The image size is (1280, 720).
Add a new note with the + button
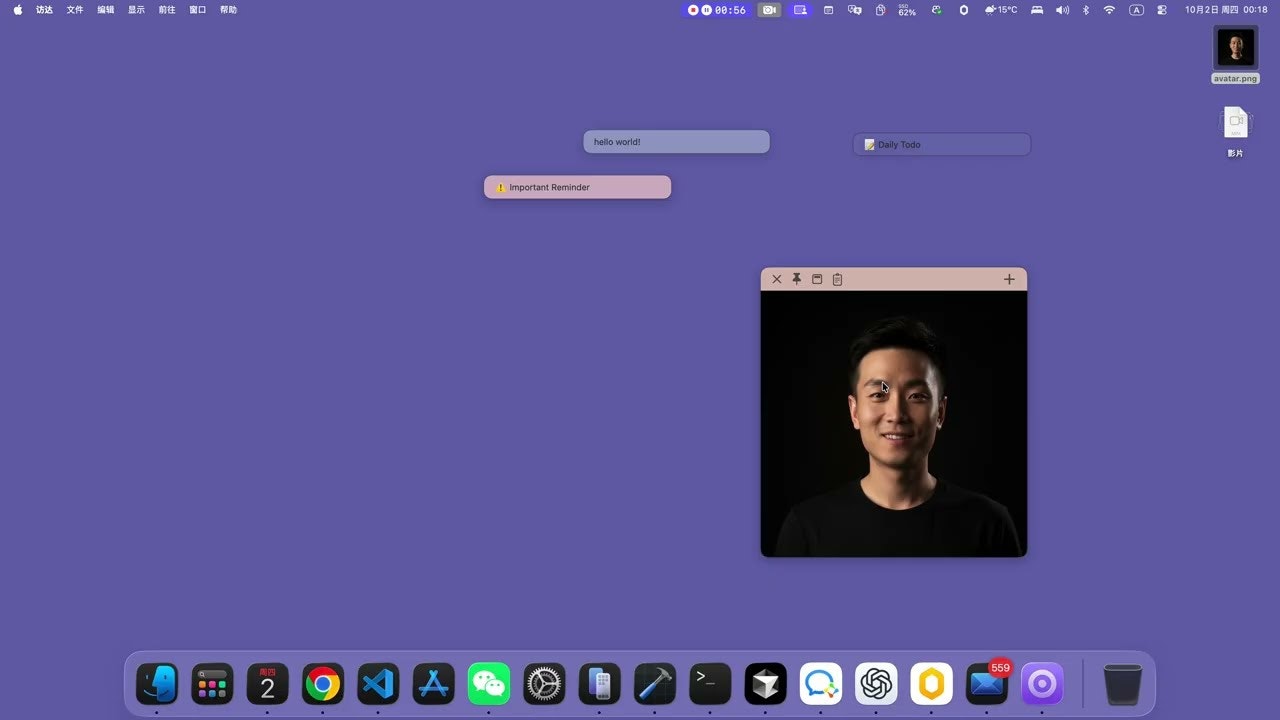pos(1009,279)
